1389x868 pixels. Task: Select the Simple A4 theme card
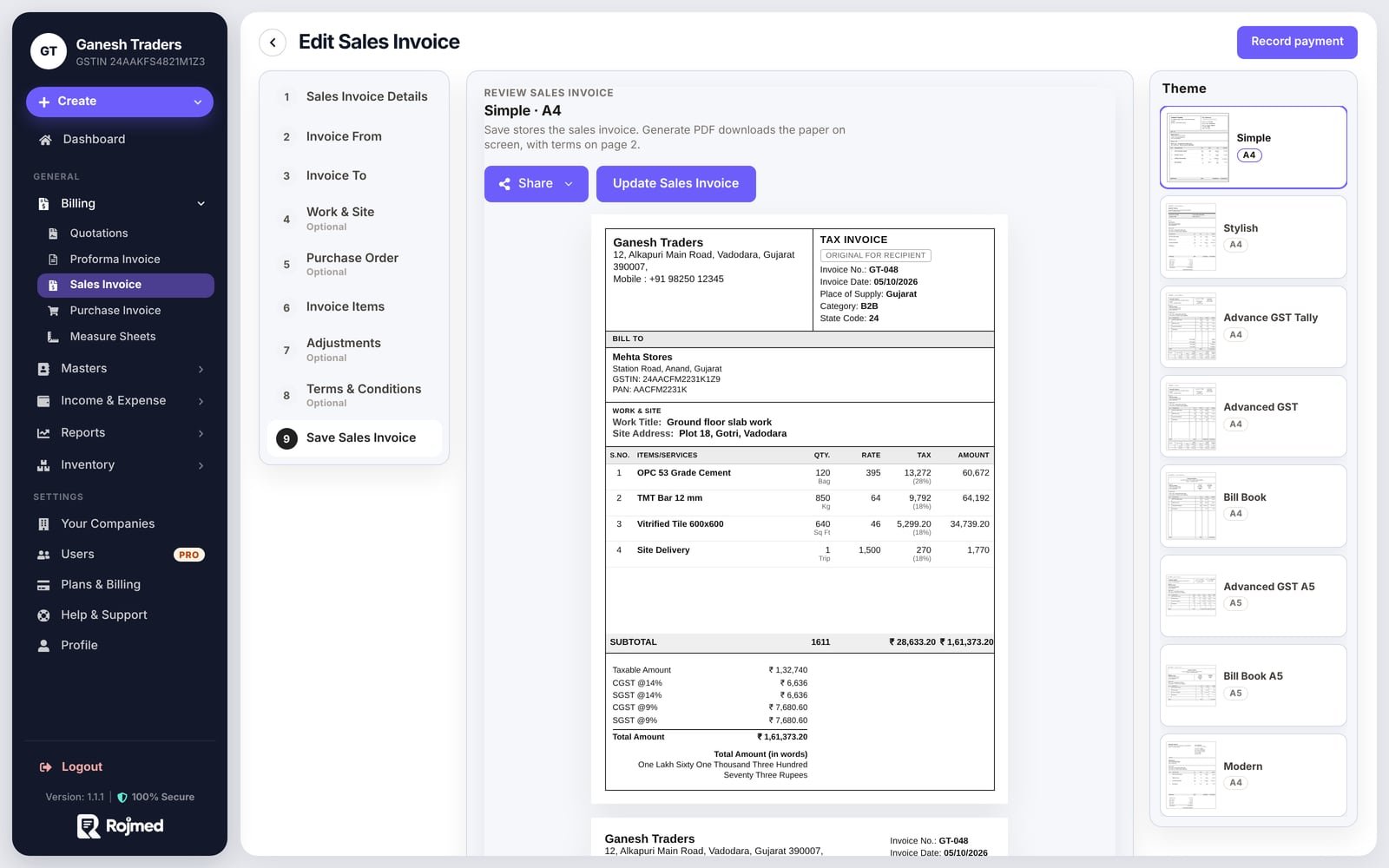(x=1253, y=148)
